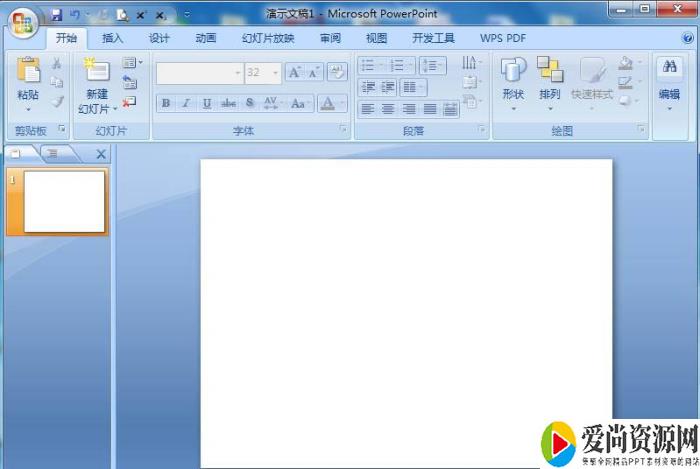Toggle Bold formatting

(x=166, y=104)
